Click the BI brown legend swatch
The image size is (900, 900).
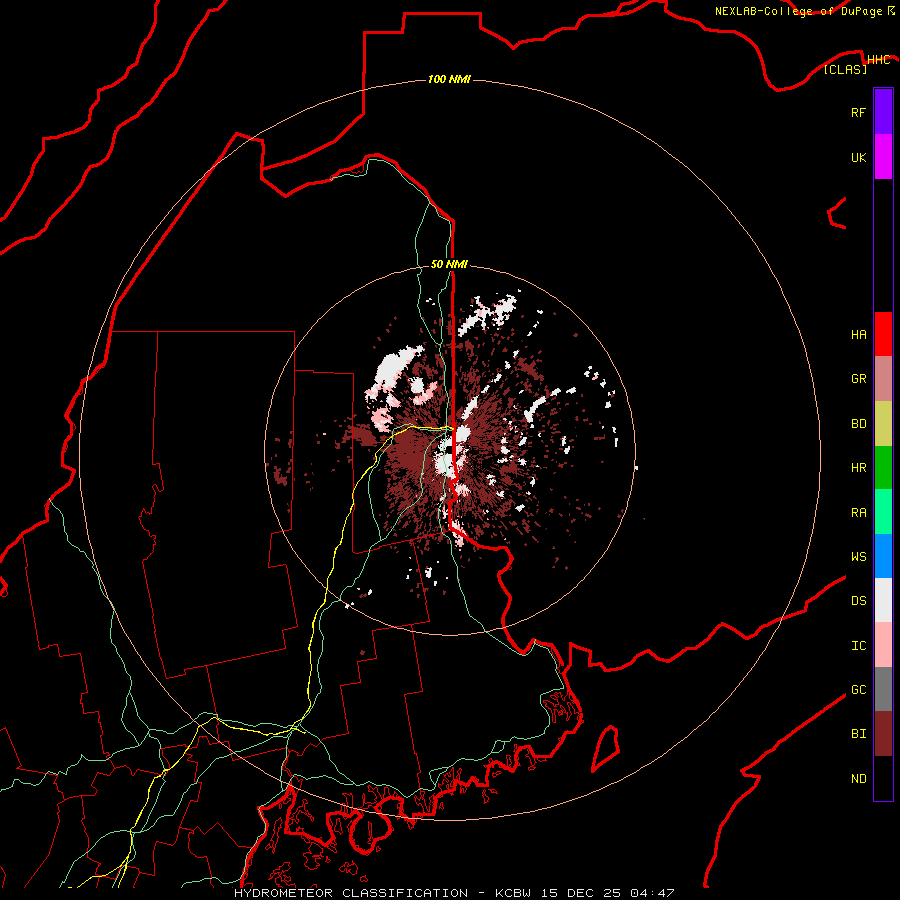pos(883,734)
